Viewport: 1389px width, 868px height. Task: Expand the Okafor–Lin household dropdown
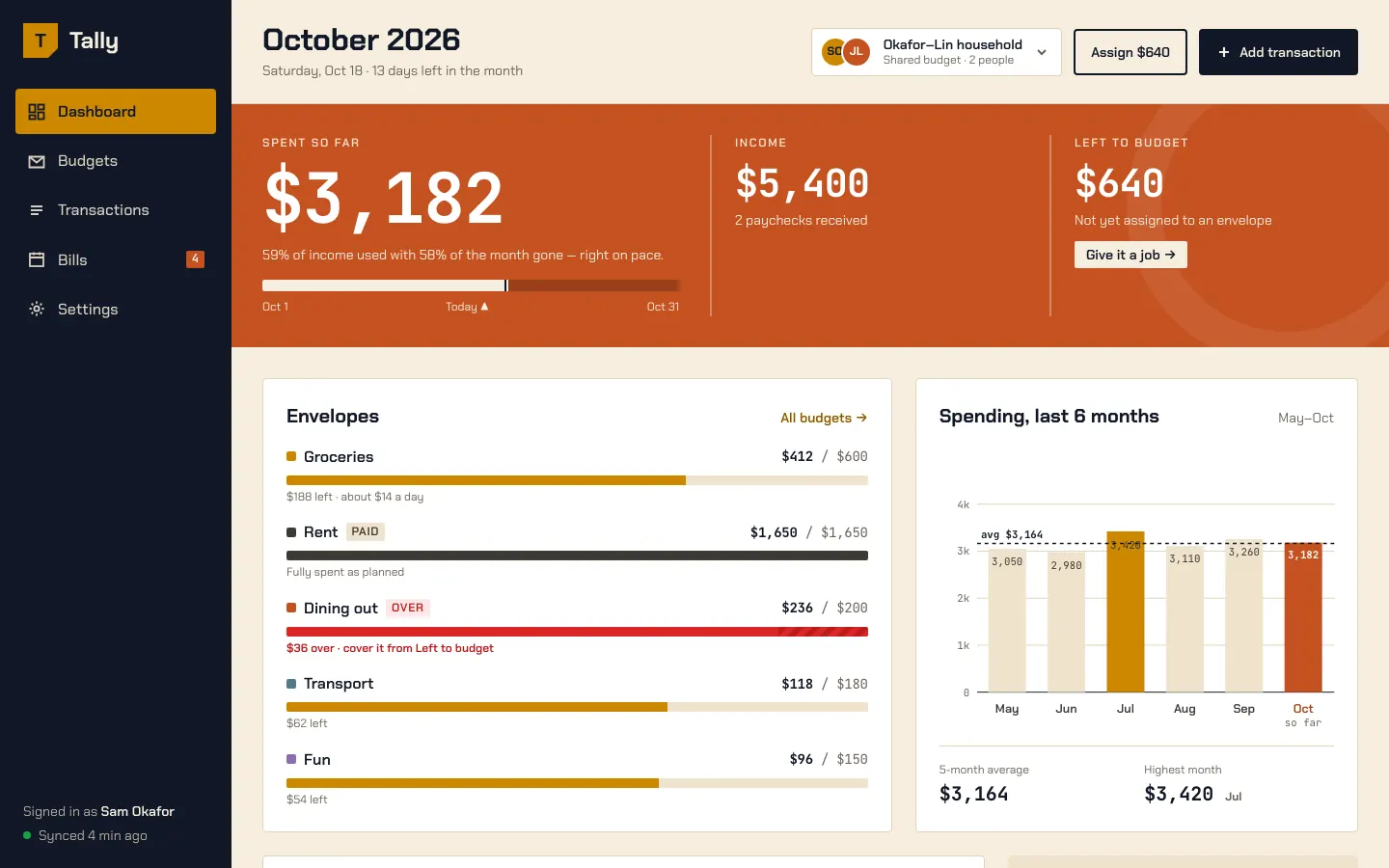coord(937,52)
